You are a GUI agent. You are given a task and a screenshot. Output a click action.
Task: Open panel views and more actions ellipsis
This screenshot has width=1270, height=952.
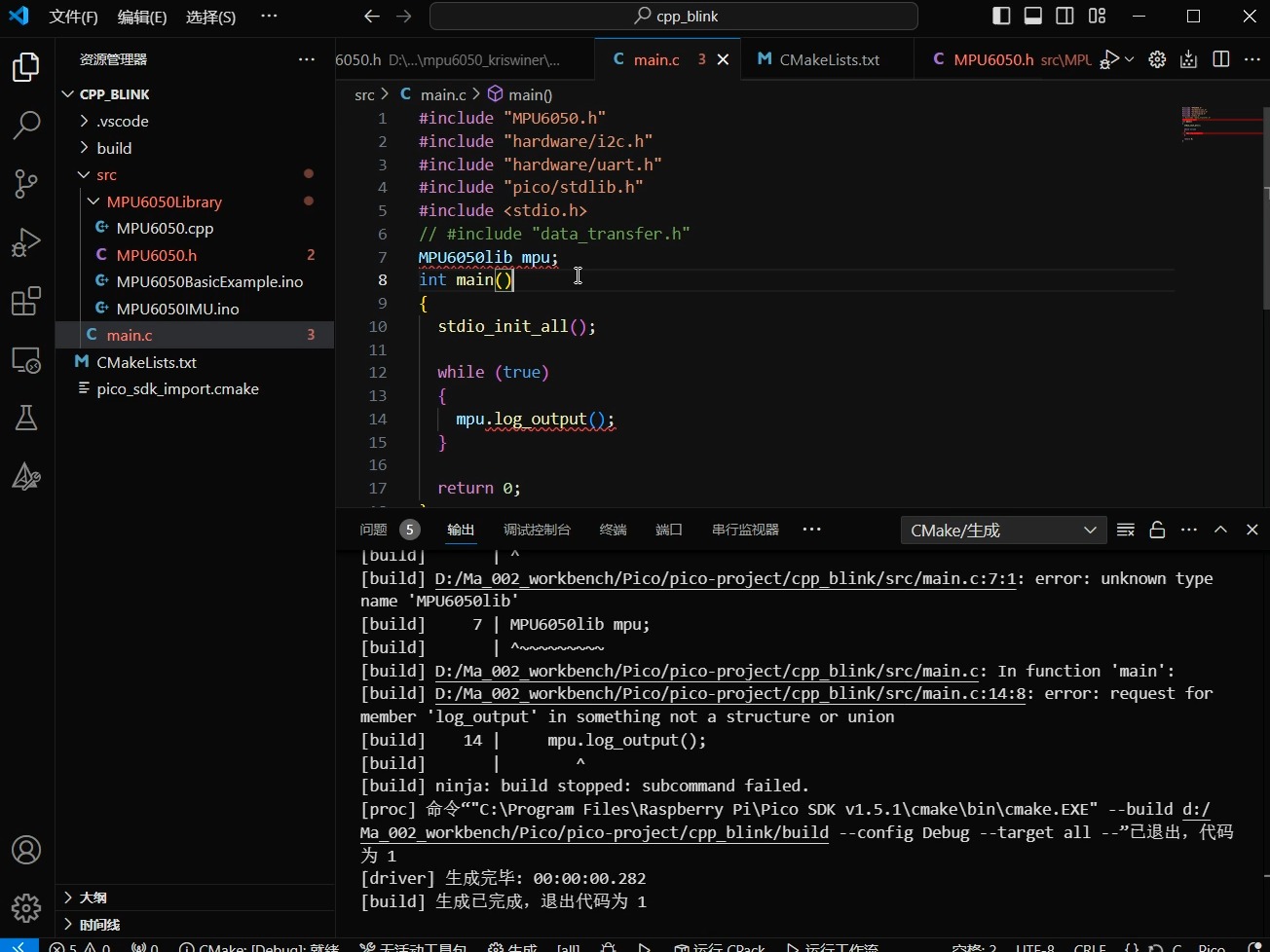pos(1188,530)
